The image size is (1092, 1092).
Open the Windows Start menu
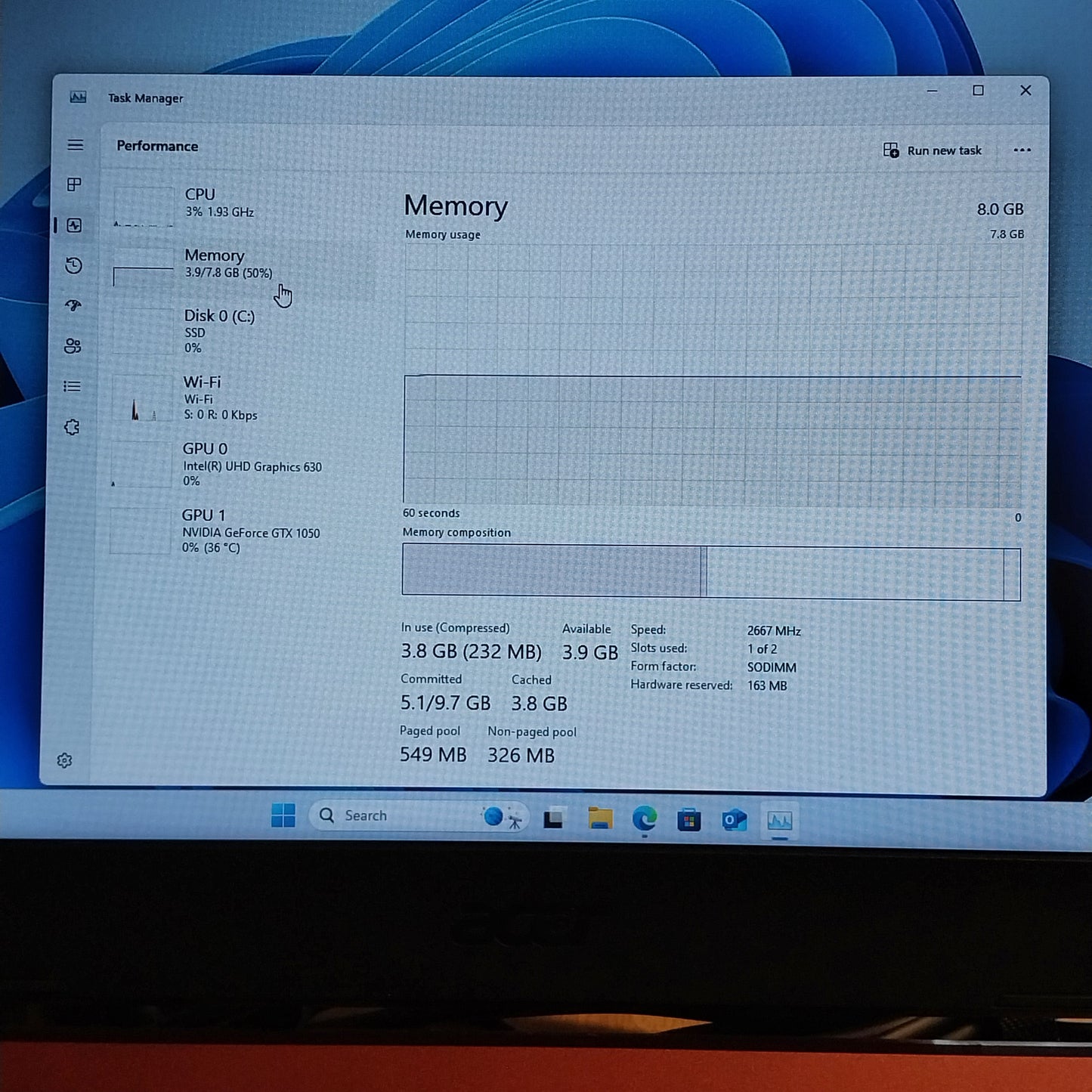pyautogui.click(x=283, y=815)
